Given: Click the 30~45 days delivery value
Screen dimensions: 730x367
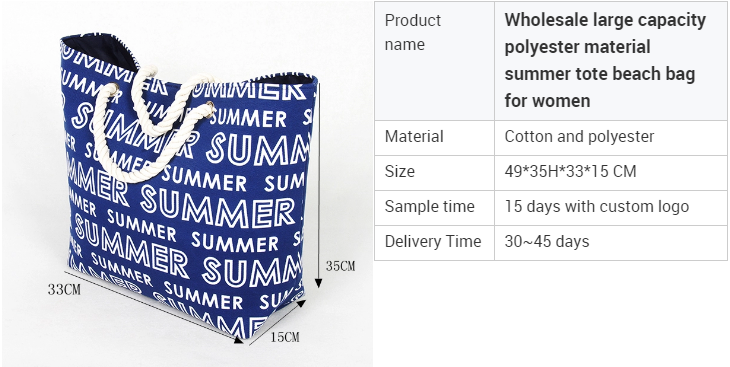Looking at the screenshot, I should click(547, 241).
